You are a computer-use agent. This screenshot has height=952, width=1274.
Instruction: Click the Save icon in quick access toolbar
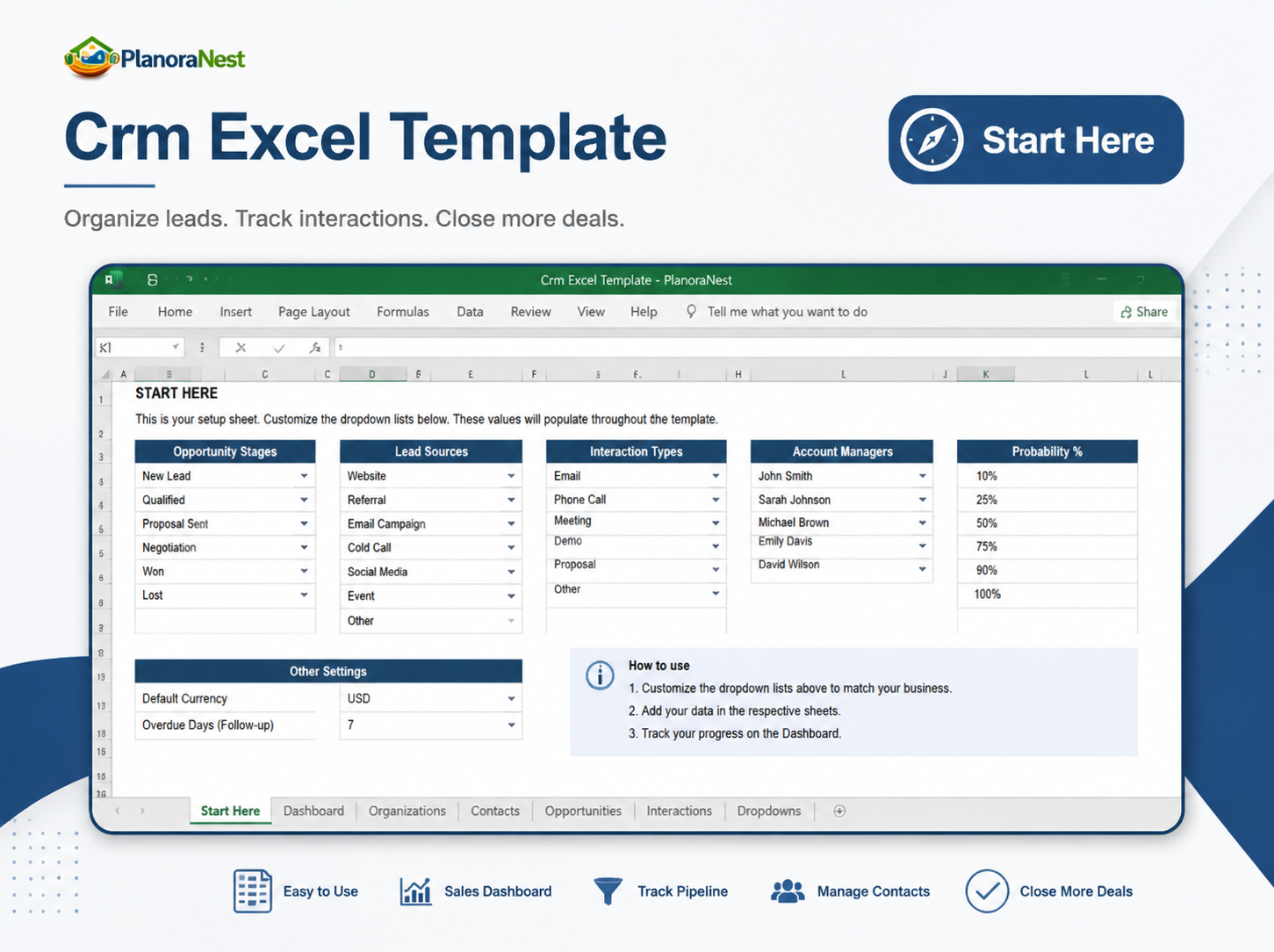tap(152, 280)
